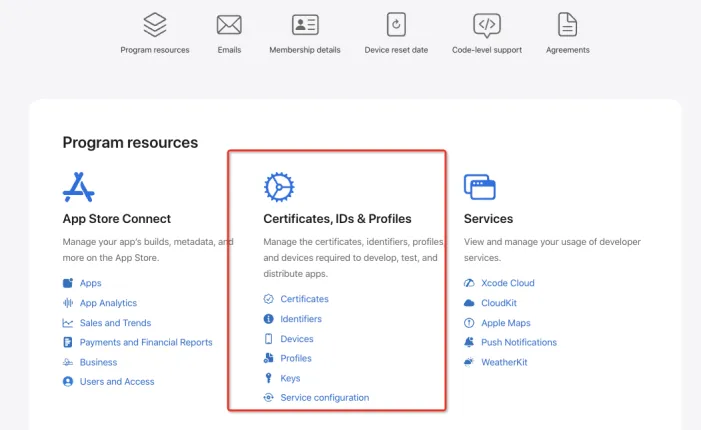Image resolution: width=701 pixels, height=430 pixels.
Task: Open the Certificates link
Action: (304, 299)
